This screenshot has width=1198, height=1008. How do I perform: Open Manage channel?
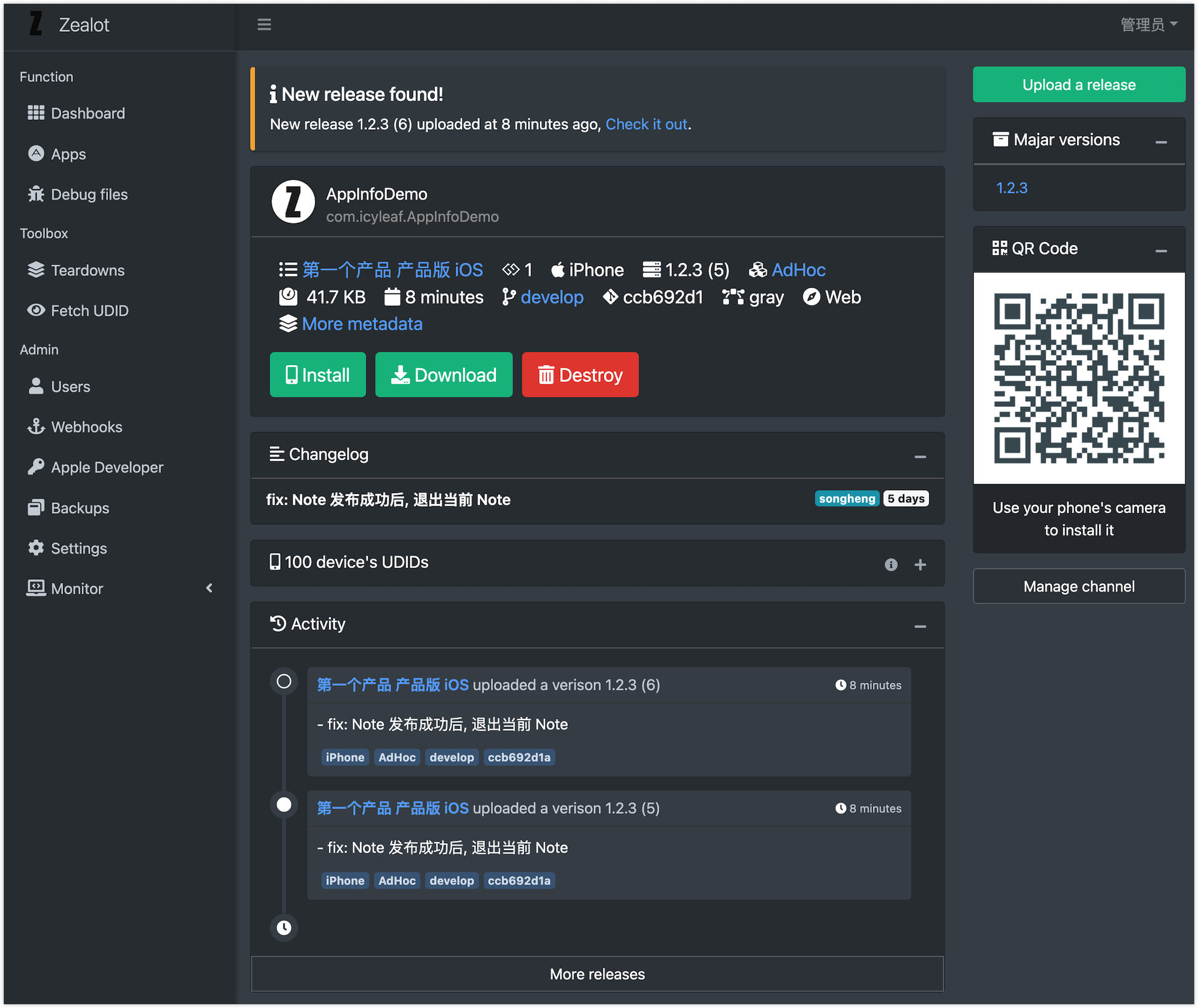pyautogui.click(x=1079, y=586)
